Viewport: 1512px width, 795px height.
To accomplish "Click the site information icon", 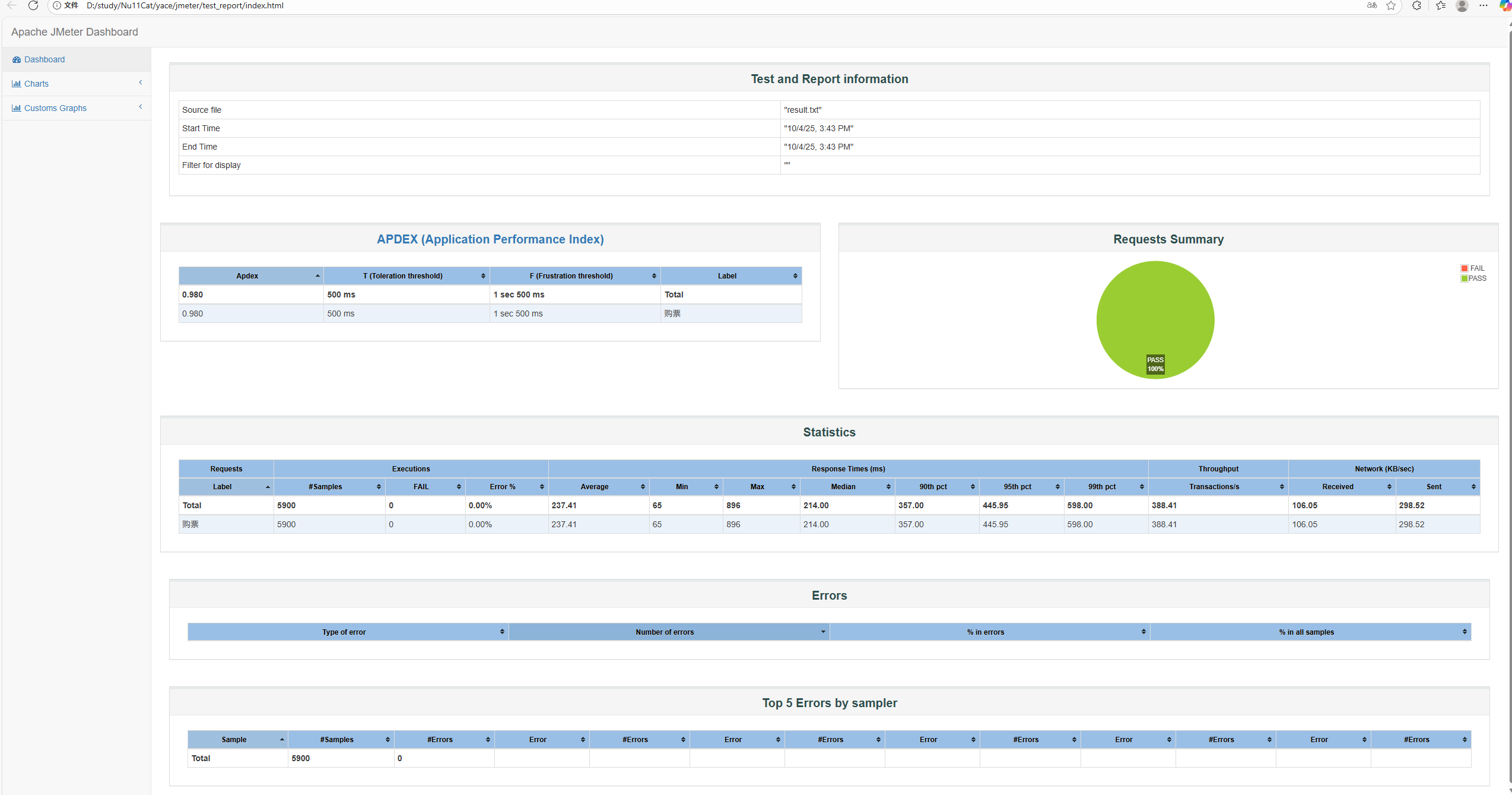I will coord(57,5).
